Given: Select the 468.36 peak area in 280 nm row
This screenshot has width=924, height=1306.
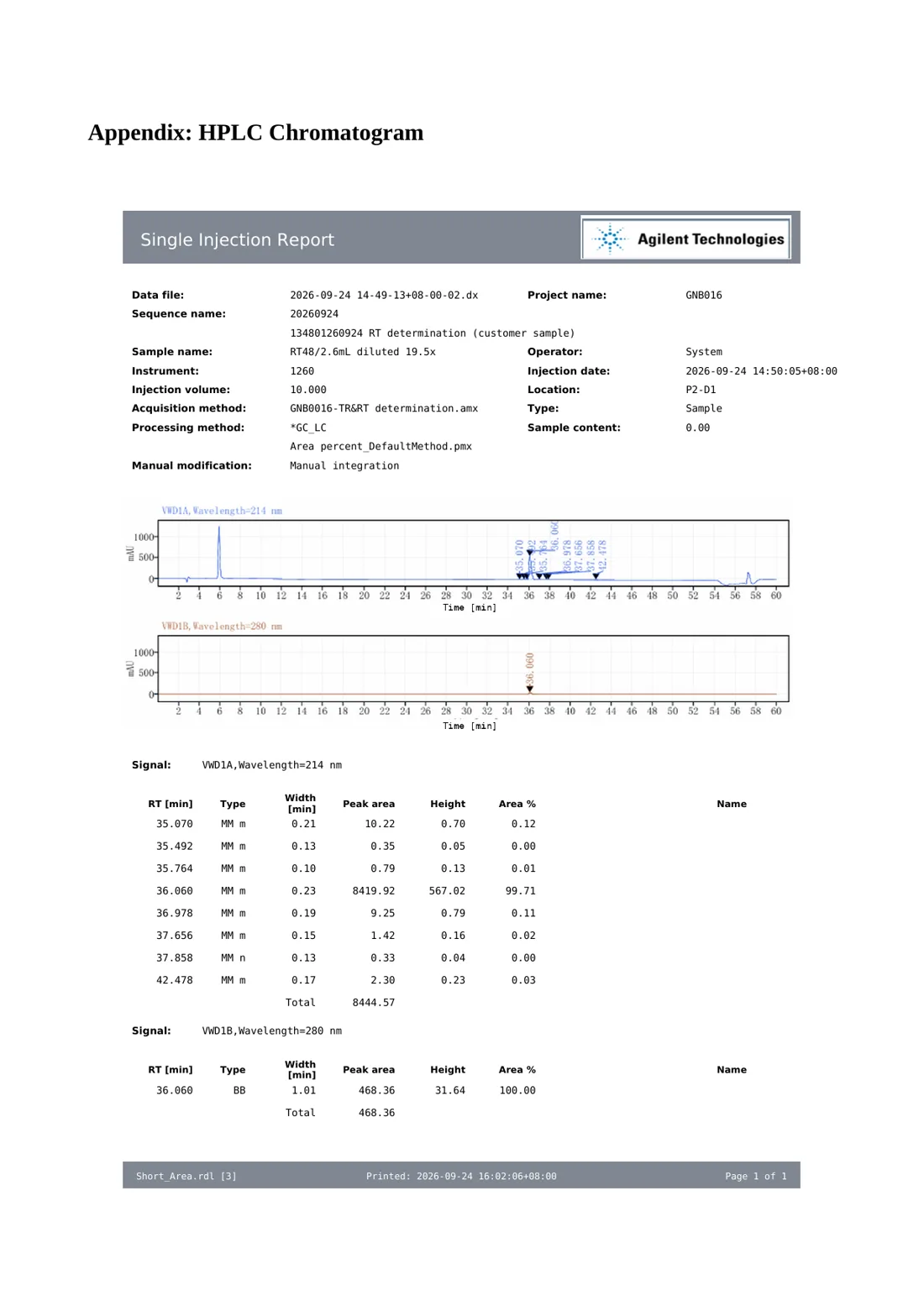Looking at the screenshot, I should 376,1090.
